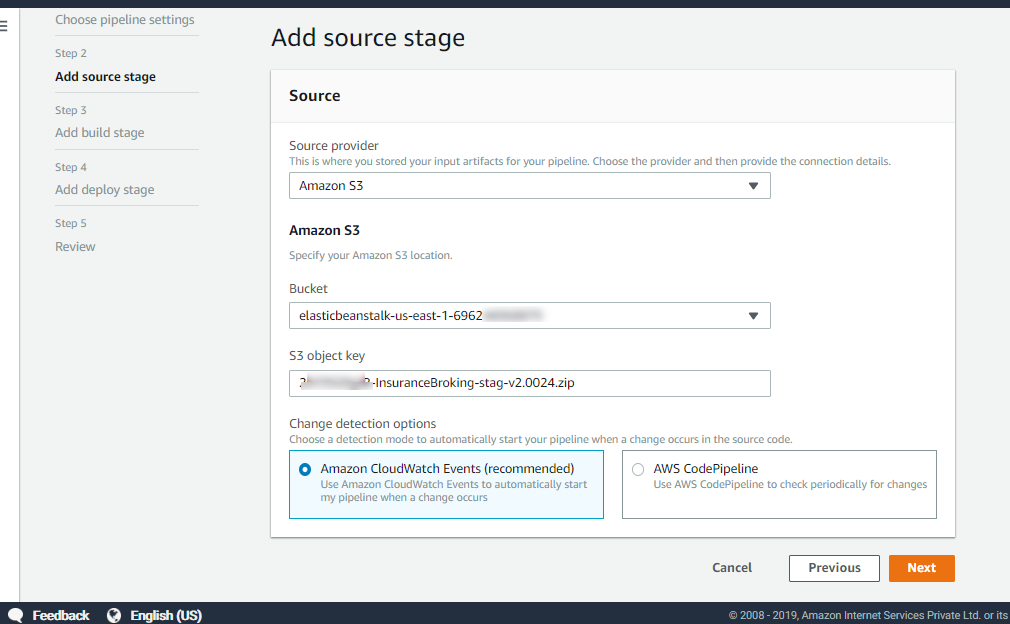Open Add deploy stage step
This screenshot has height=624, width=1010.
pyautogui.click(x=105, y=190)
